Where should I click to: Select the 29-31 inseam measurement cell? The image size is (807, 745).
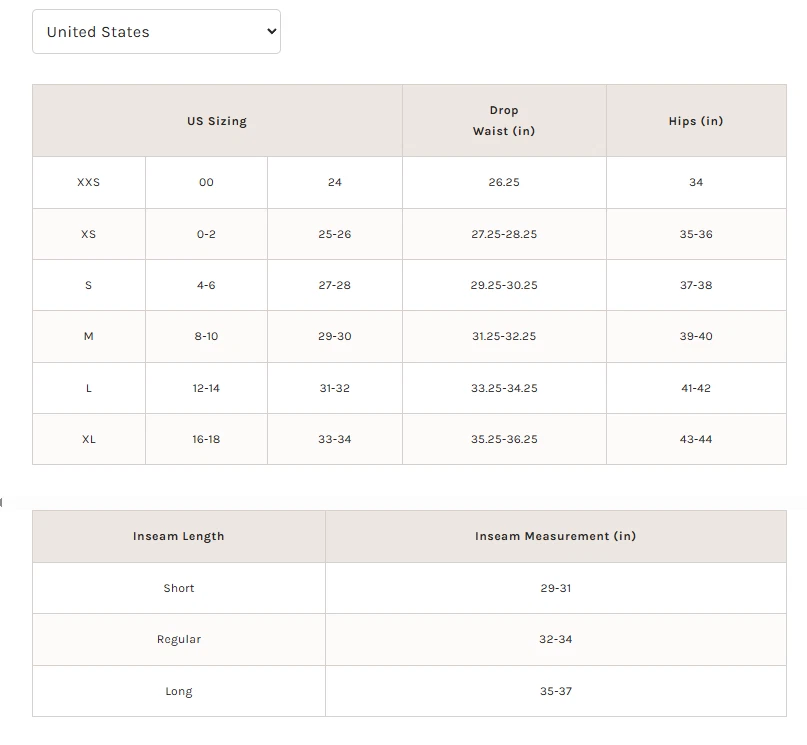pyautogui.click(x=556, y=589)
